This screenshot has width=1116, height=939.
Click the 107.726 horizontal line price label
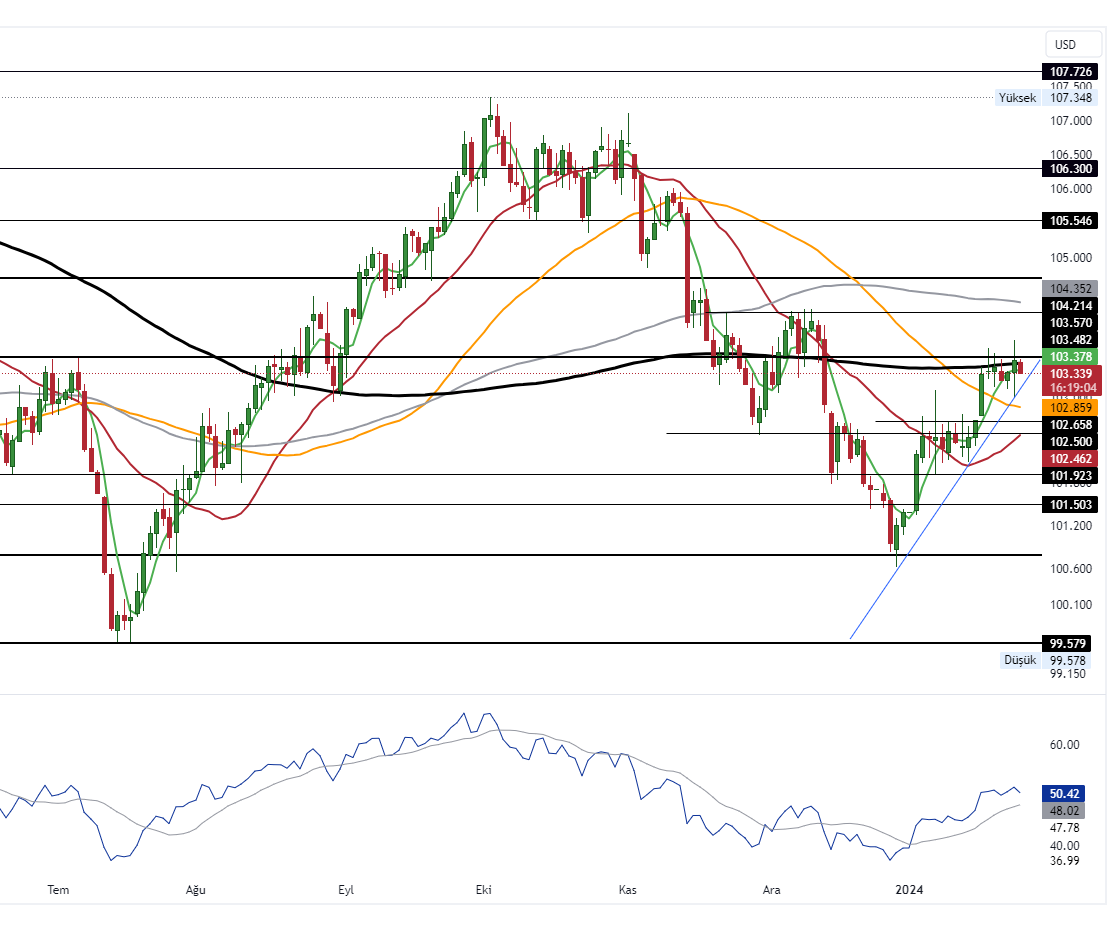[1068, 72]
